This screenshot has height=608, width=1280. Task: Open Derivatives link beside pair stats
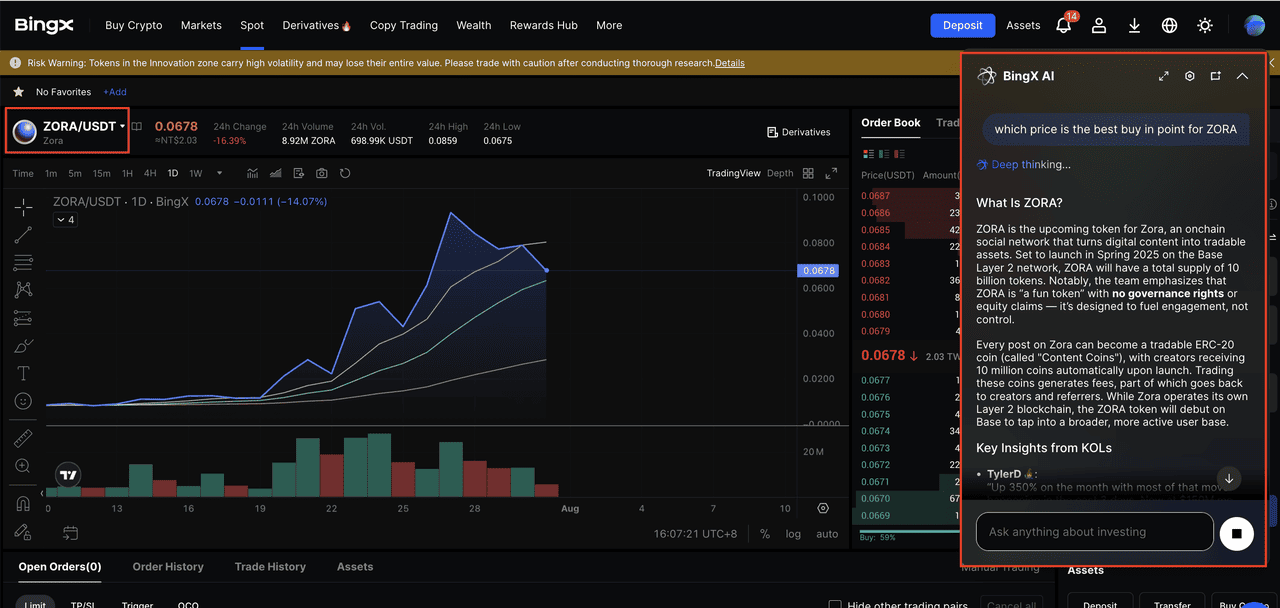click(x=799, y=132)
